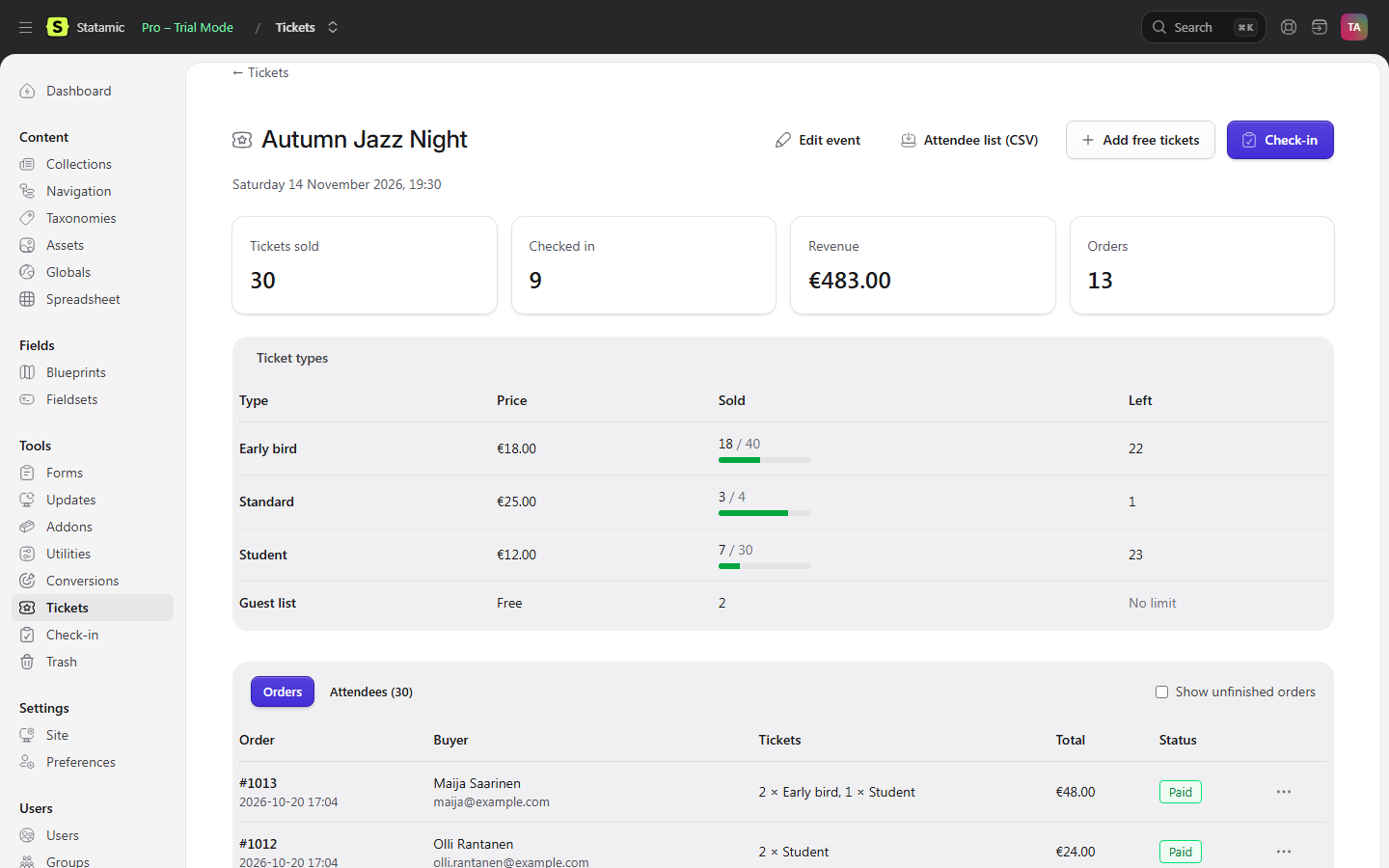Click the Navigation sidebar icon
Viewport: 1389px width, 868px height.
(x=27, y=191)
